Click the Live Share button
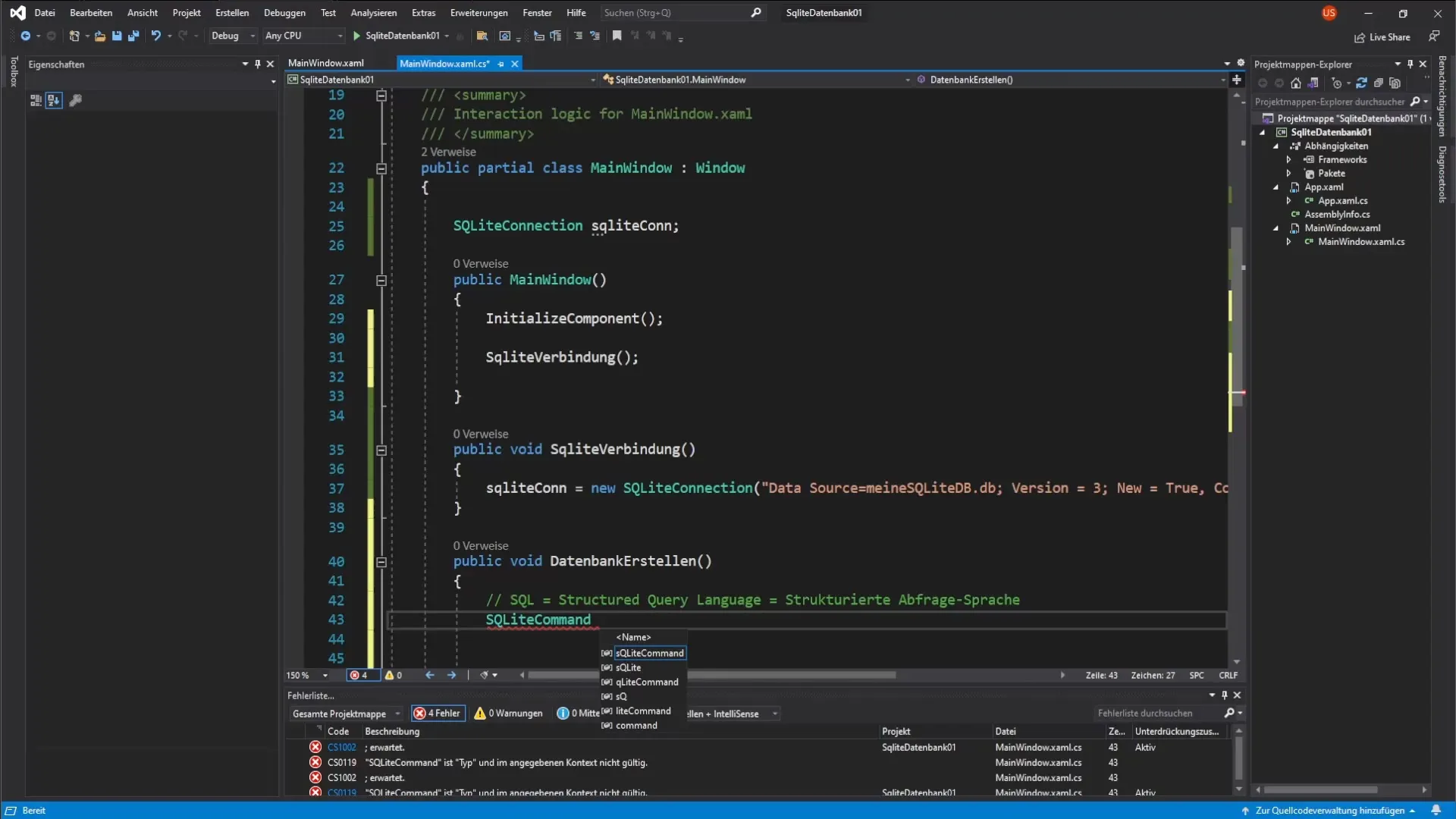Viewport: 1456px width, 819px height. 1382,37
